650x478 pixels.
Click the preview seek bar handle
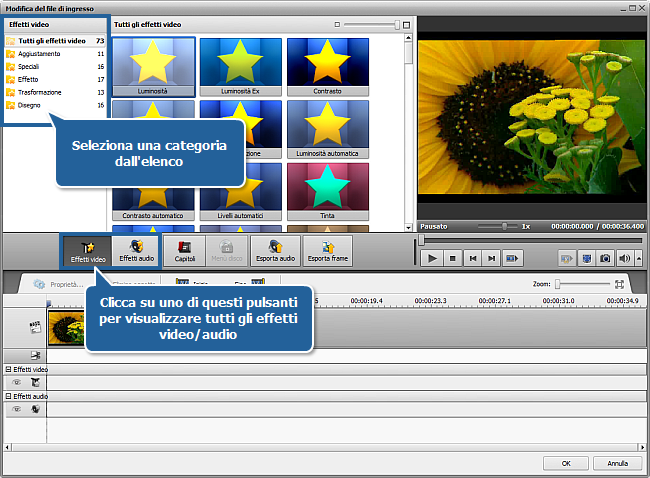click(421, 240)
